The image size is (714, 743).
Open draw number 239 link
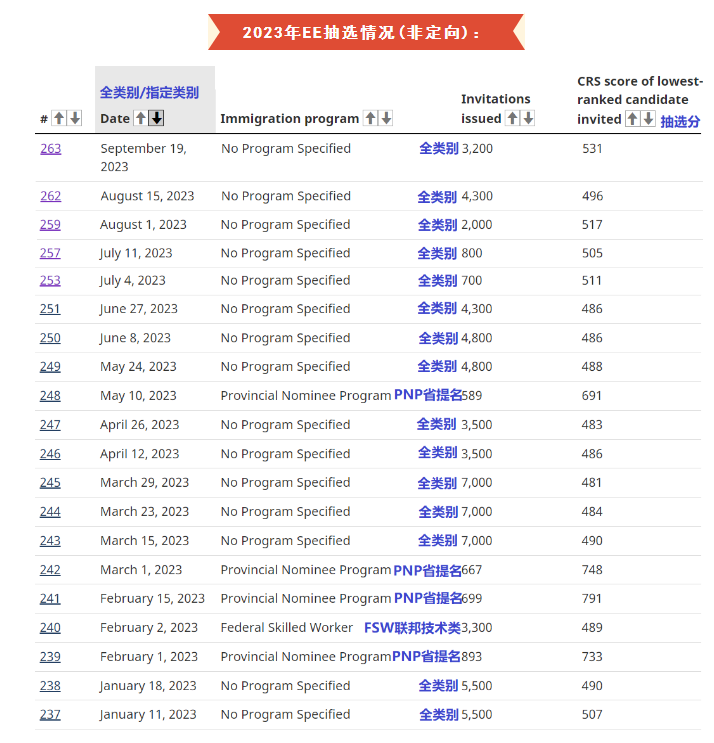pyautogui.click(x=50, y=657)
